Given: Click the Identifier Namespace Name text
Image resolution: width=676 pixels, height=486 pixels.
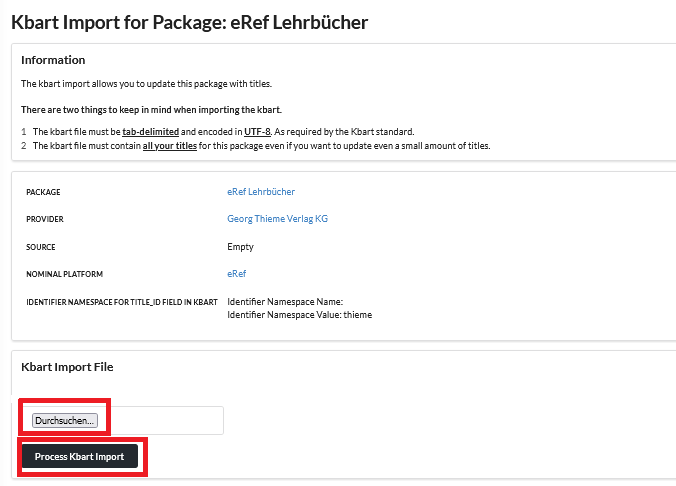Looking at the screenshot, I should pos(285,301).
